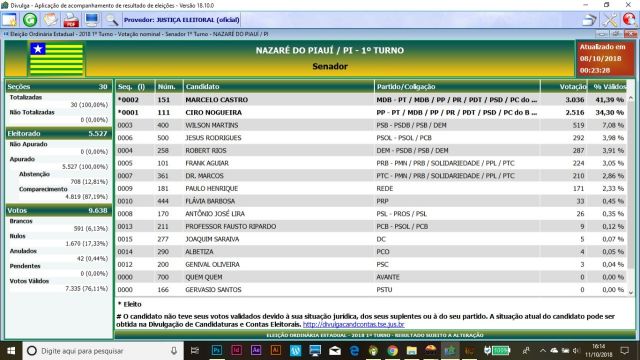Open the divulgacandcontas.tse.jus.br link
Screen dimensions: 640x360
[353, 324]
